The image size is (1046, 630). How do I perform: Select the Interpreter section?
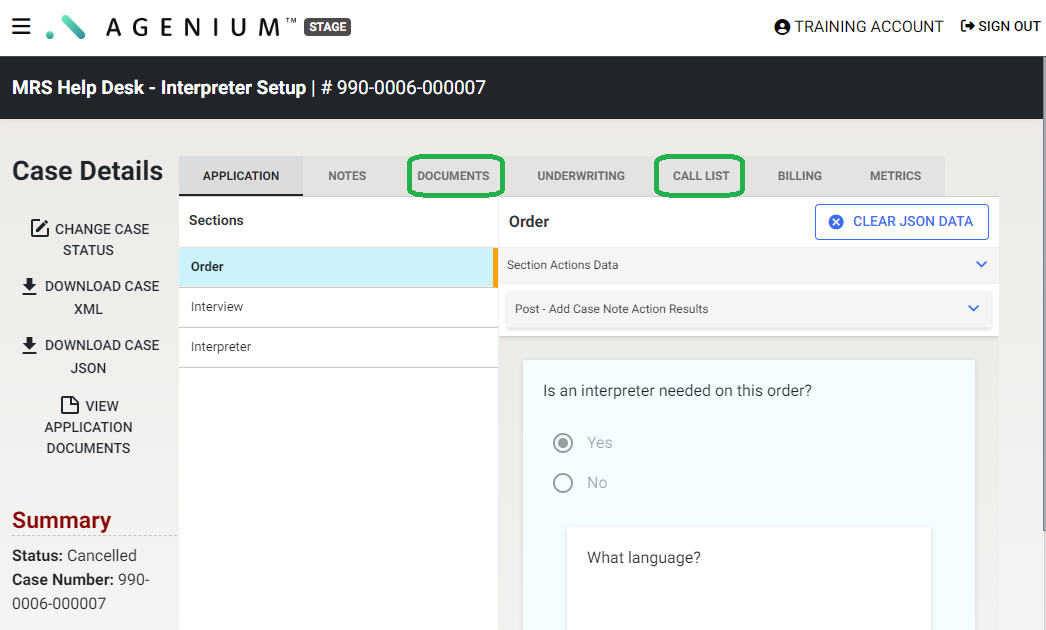tap(338, 347)
